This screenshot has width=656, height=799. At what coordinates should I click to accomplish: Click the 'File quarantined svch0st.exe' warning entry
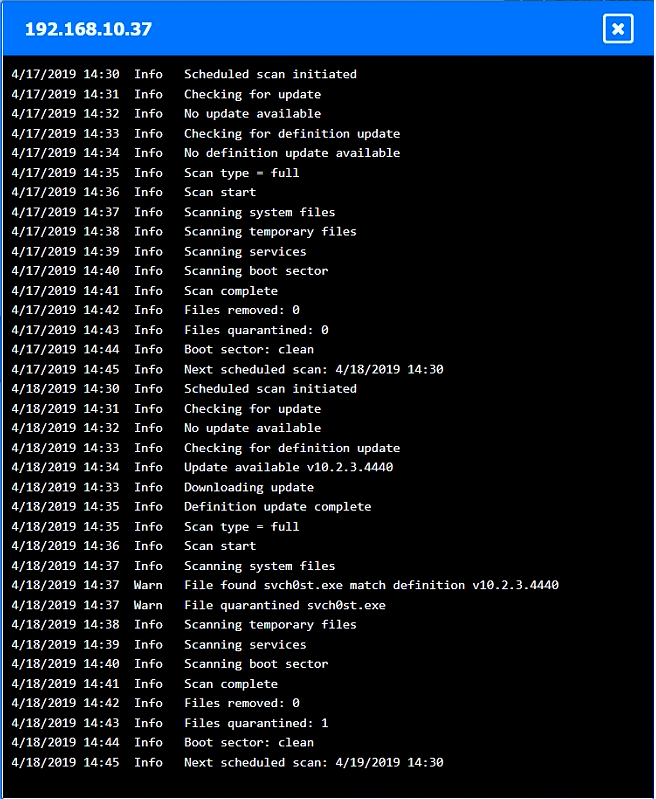[x=285, y=605]
